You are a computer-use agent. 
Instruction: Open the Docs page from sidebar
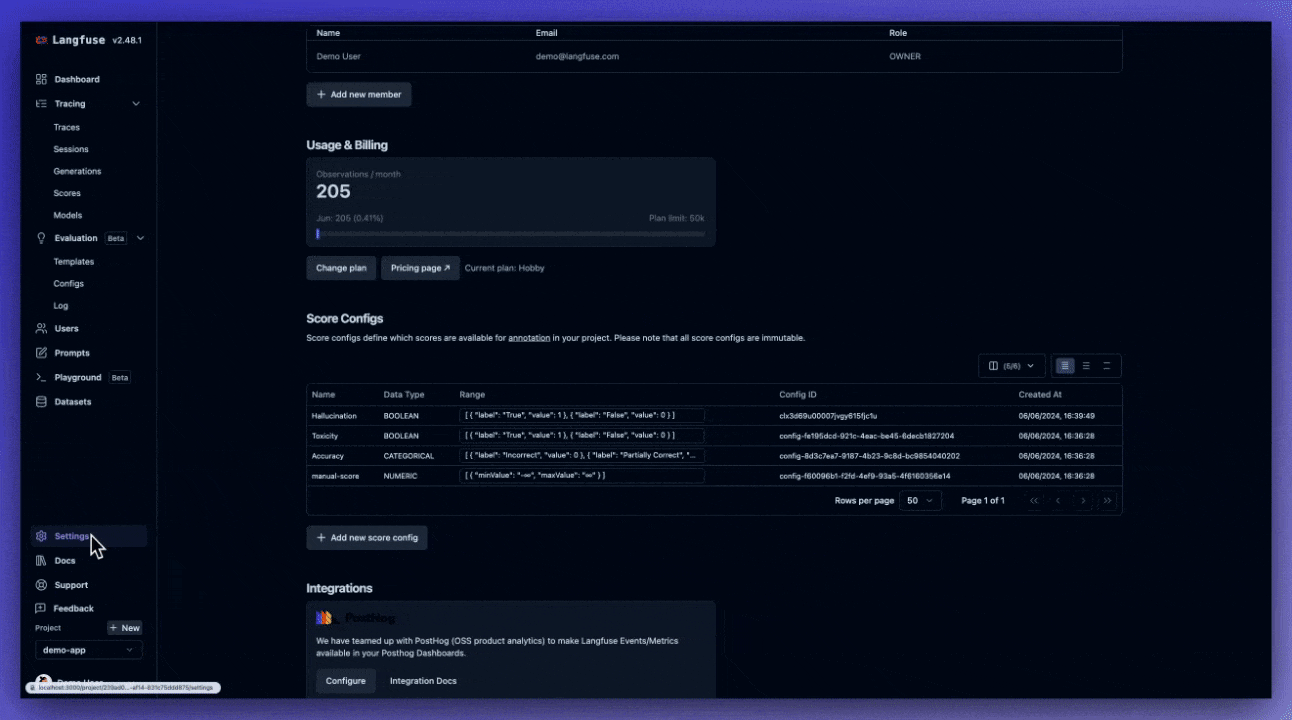click(x=64, y=560)
